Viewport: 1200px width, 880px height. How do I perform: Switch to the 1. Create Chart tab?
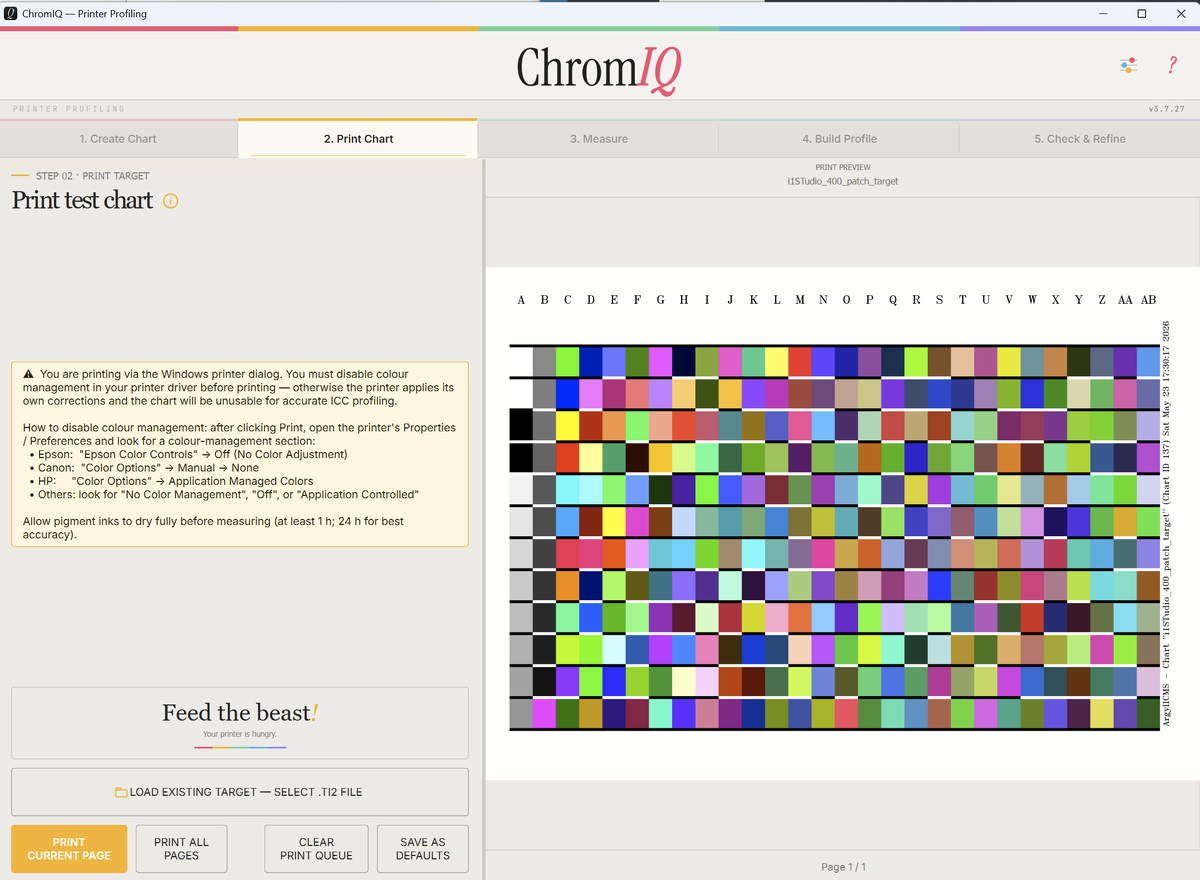tap(119, 139)
